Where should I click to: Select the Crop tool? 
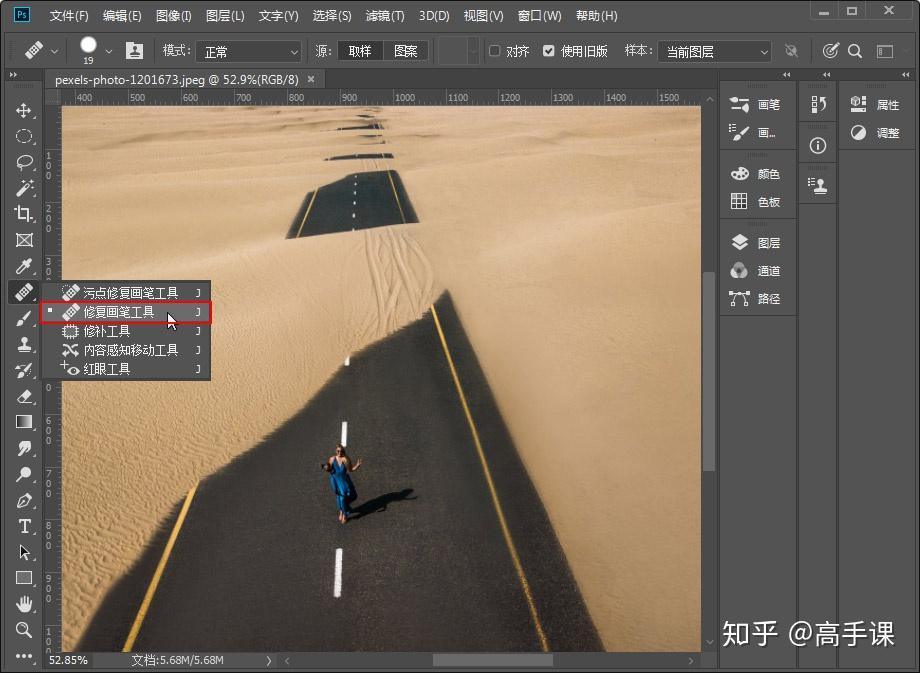[x=24, y=214]
